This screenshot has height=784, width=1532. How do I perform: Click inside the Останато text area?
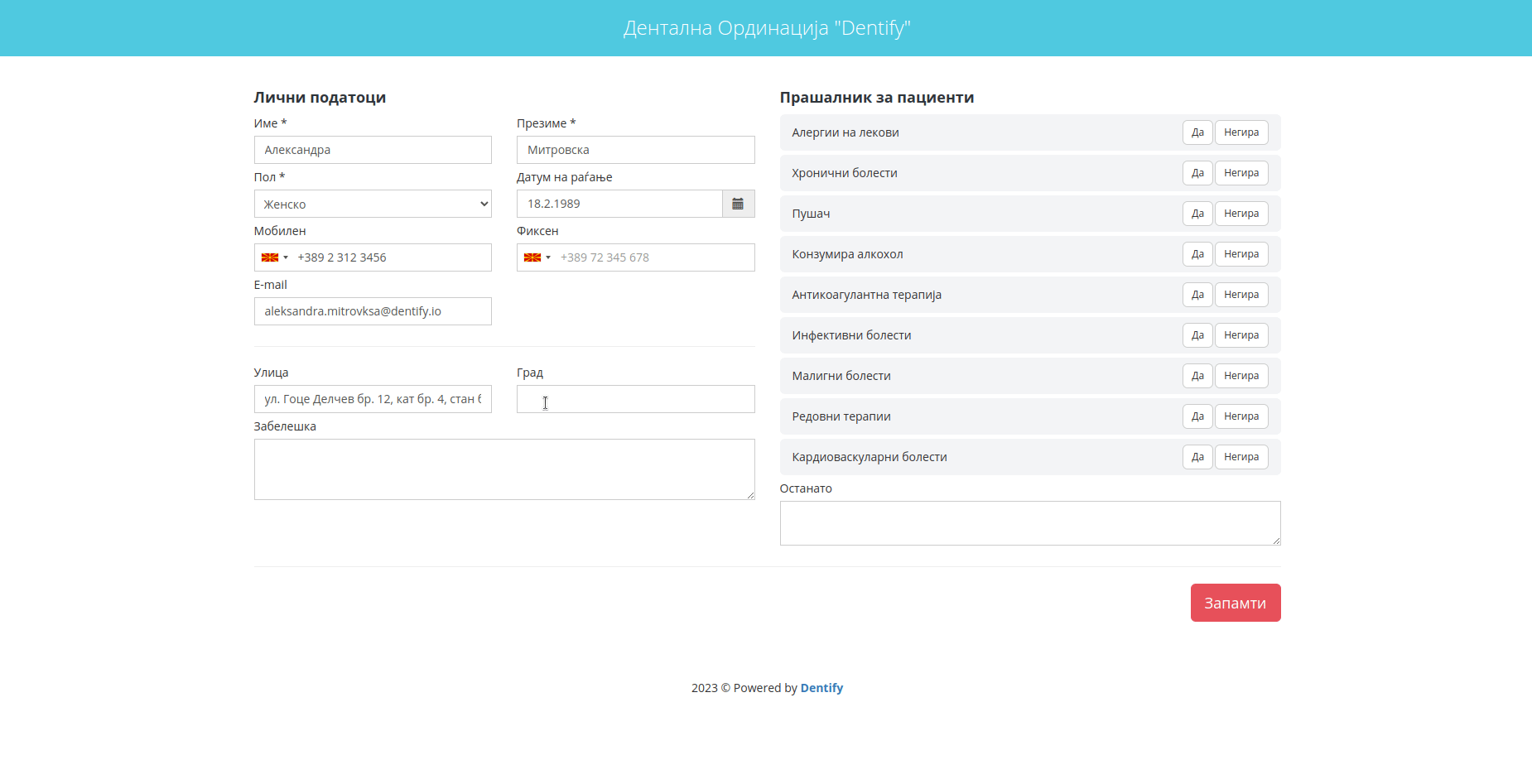coord(1029,522)
